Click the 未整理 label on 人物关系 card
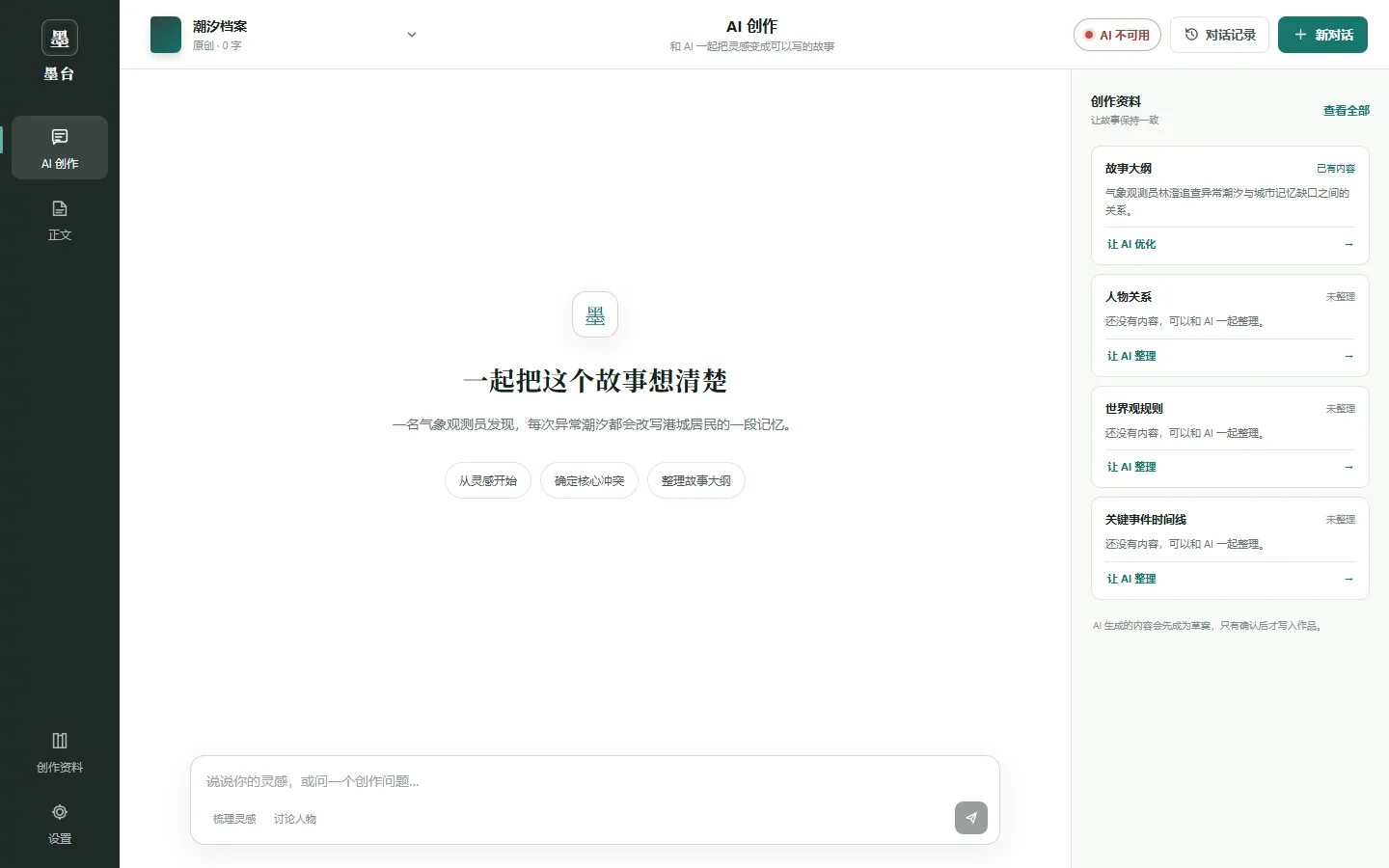Image resolution: width=1389 pixels, height=868 pixels. click(x=1341, y=297)
